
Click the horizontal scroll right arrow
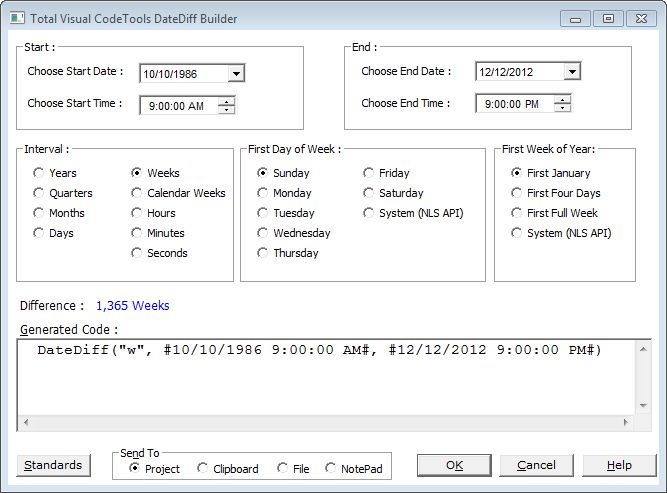pyautogui.click(x=626, y=423)
